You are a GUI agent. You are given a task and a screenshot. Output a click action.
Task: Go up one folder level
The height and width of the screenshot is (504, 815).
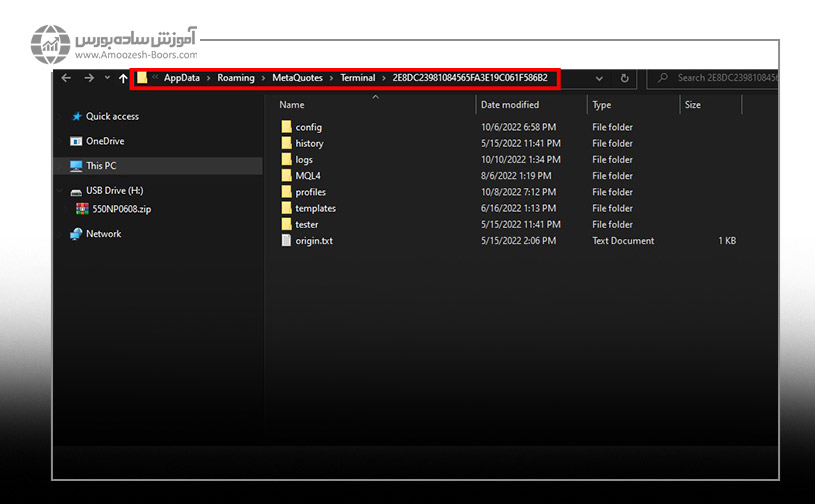coord(123,78)
